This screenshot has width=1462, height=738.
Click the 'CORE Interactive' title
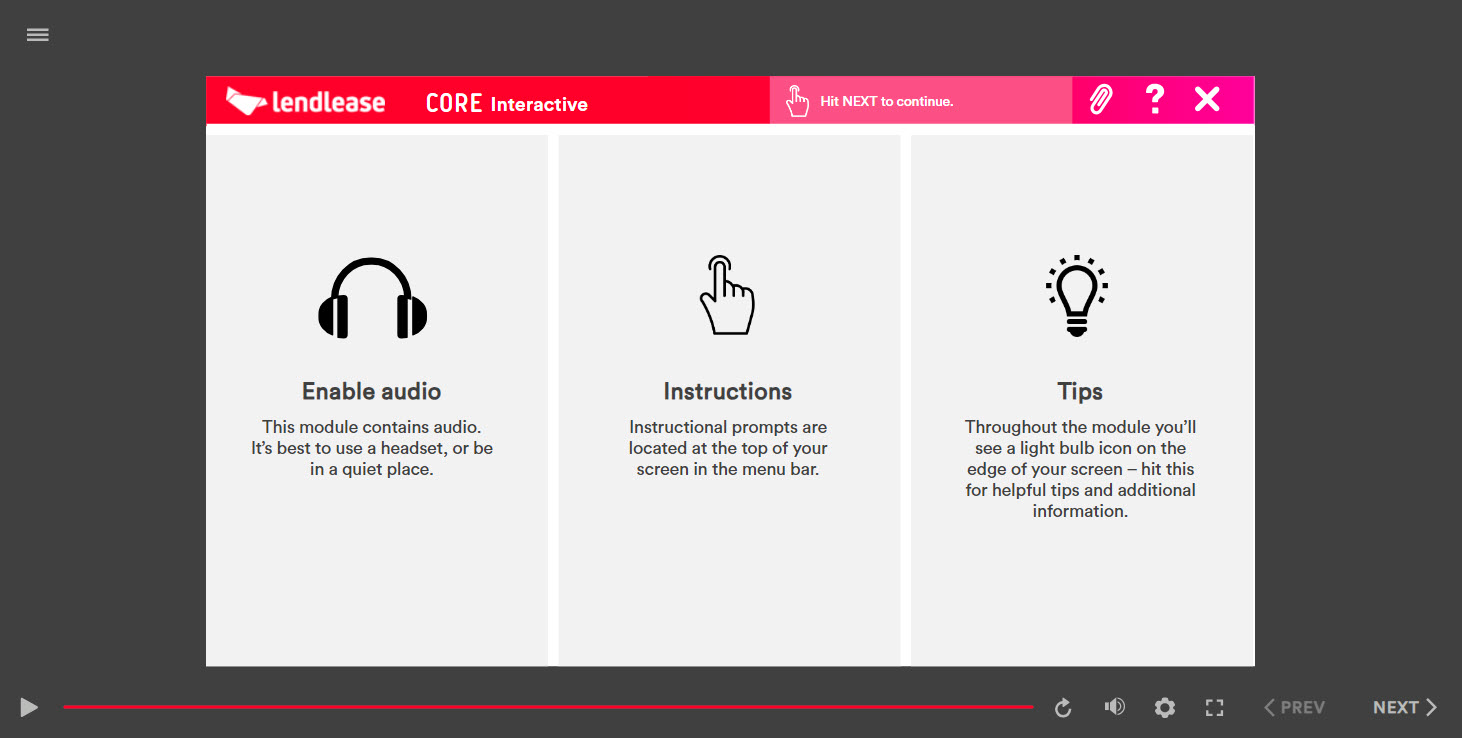coord(507,103)
